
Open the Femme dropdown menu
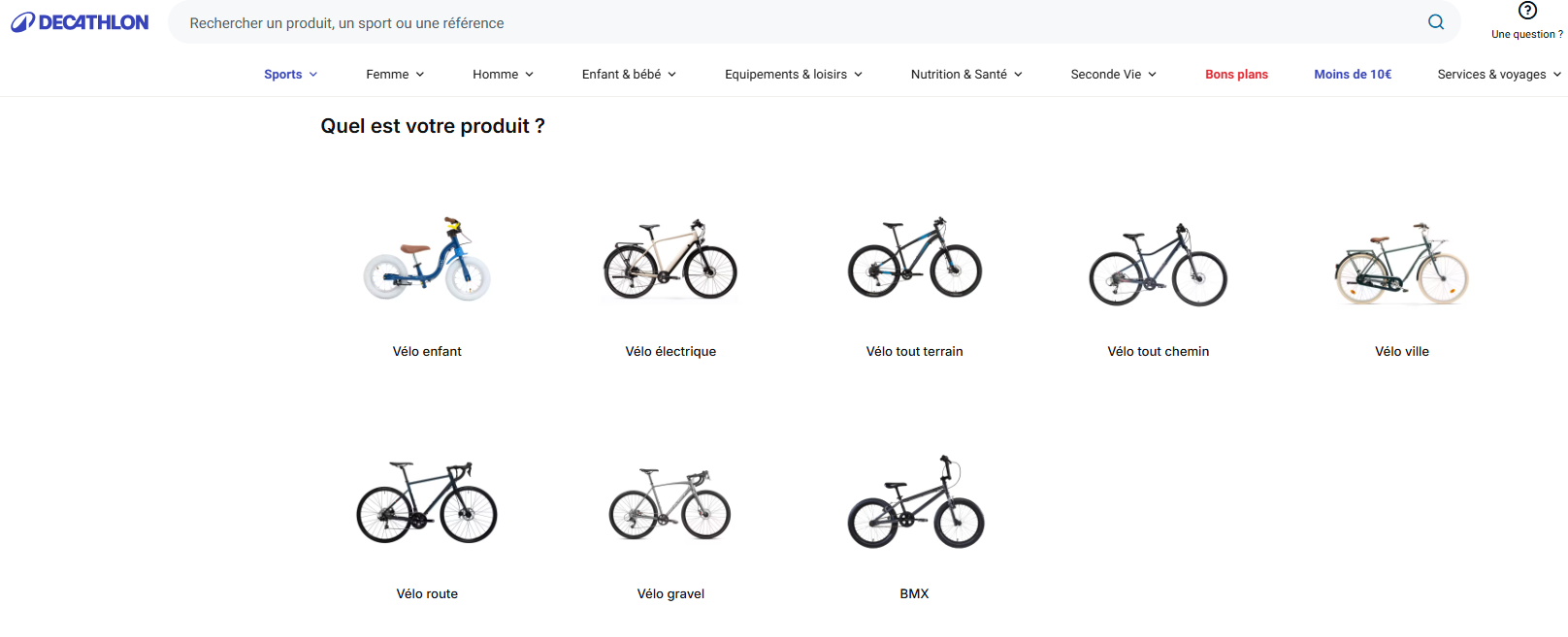coord(395,75)
